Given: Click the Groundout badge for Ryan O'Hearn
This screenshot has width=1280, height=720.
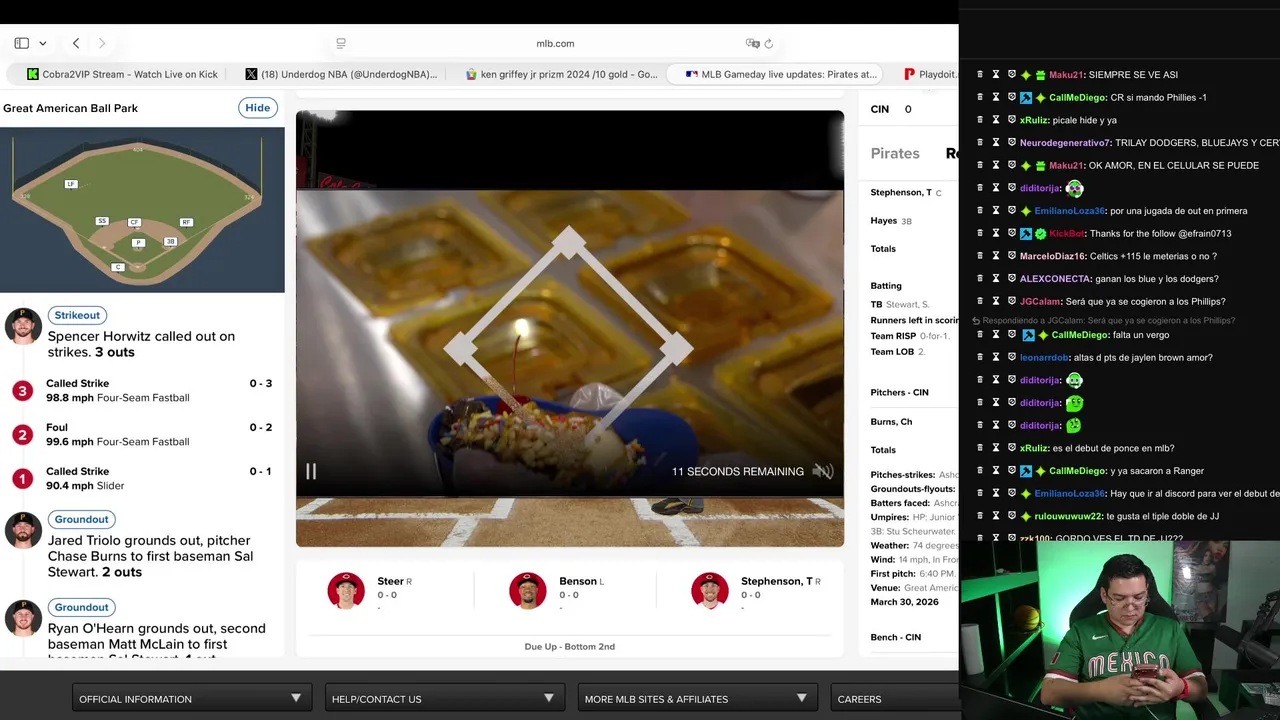Looking at the screenshot, I should [81, 607].
